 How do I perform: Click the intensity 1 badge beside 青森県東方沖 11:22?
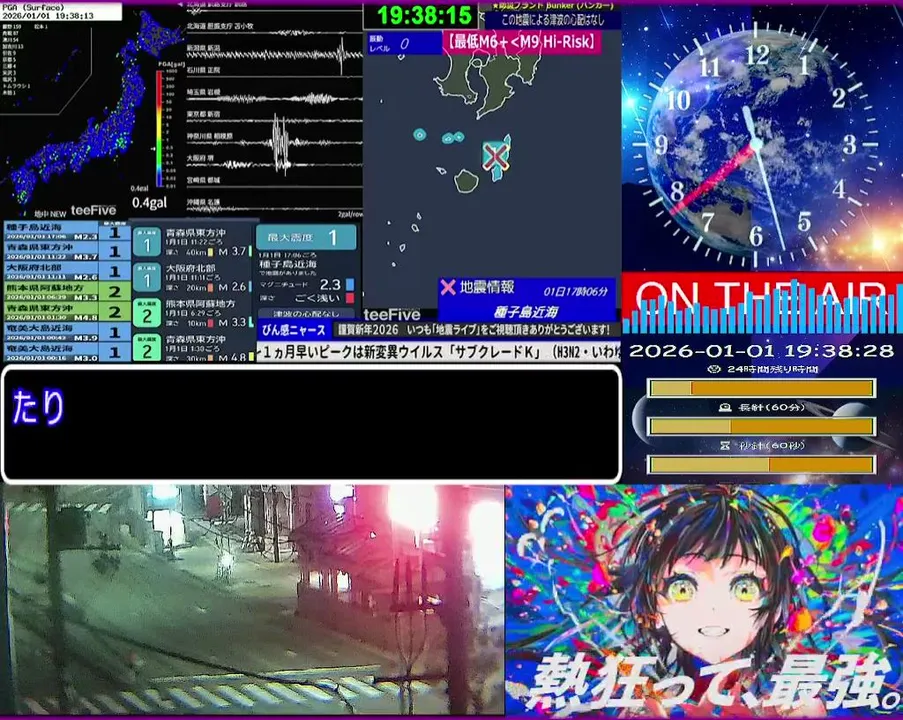point(146,242)
